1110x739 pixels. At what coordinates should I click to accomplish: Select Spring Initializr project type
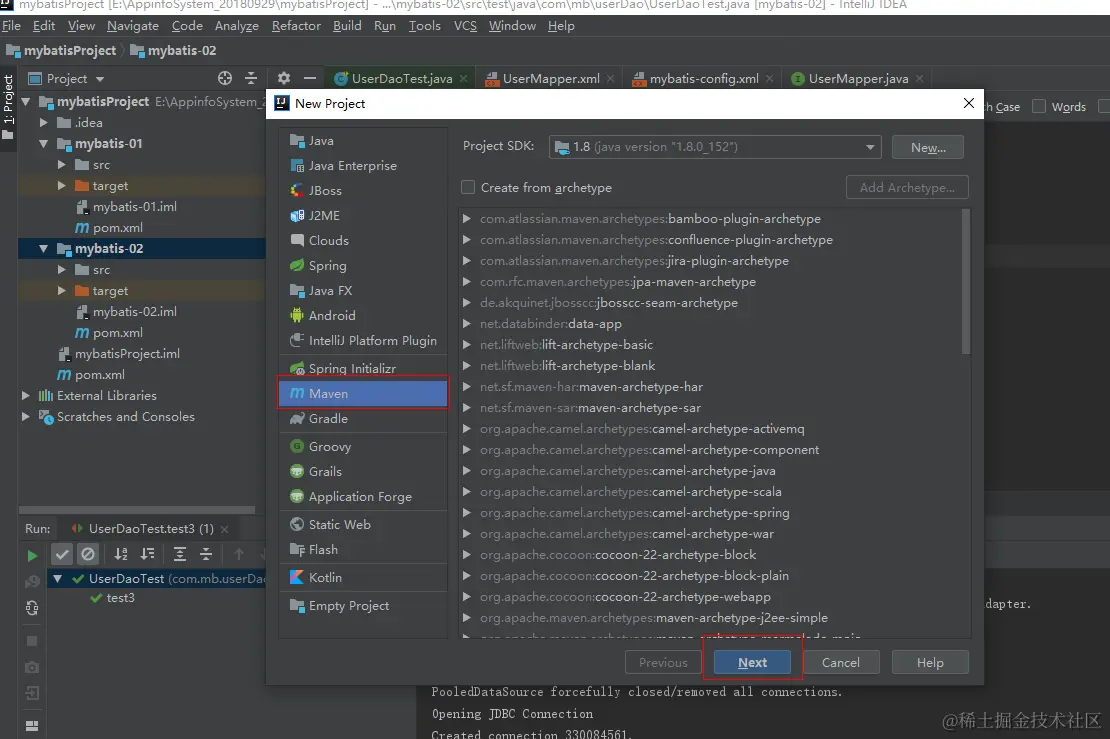tap(363, 368)
